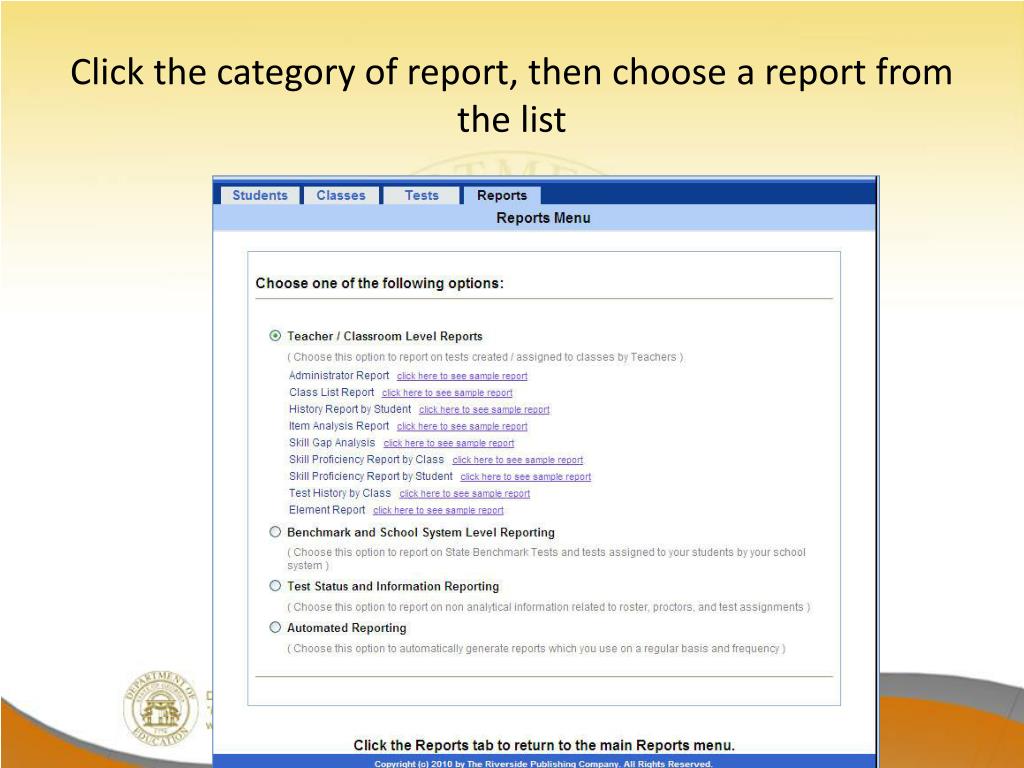Screen dimensions: 1024x768
Task: Select the Reports tab
Action: point(502,195)
